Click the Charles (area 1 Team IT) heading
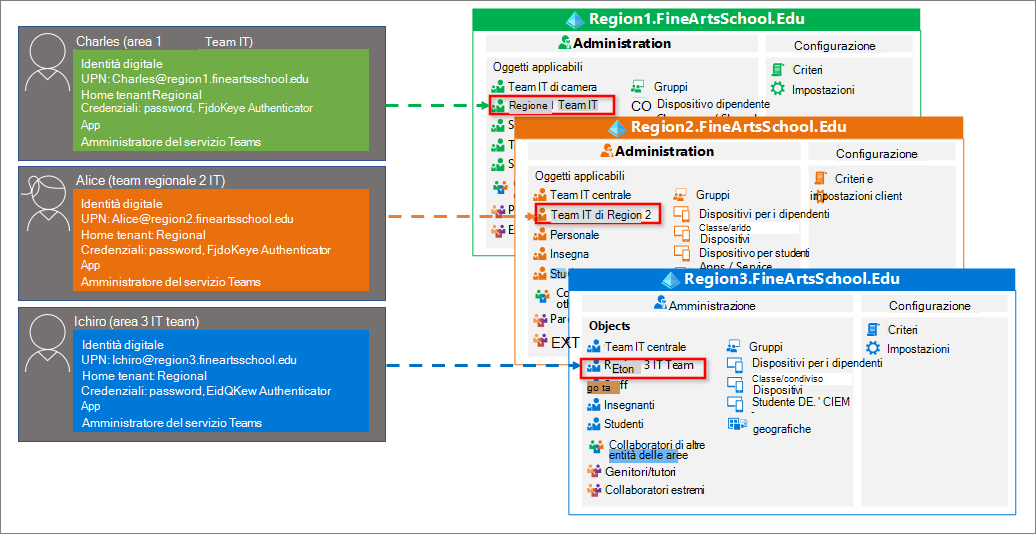Screen dimensions: 1036x534 165,42
